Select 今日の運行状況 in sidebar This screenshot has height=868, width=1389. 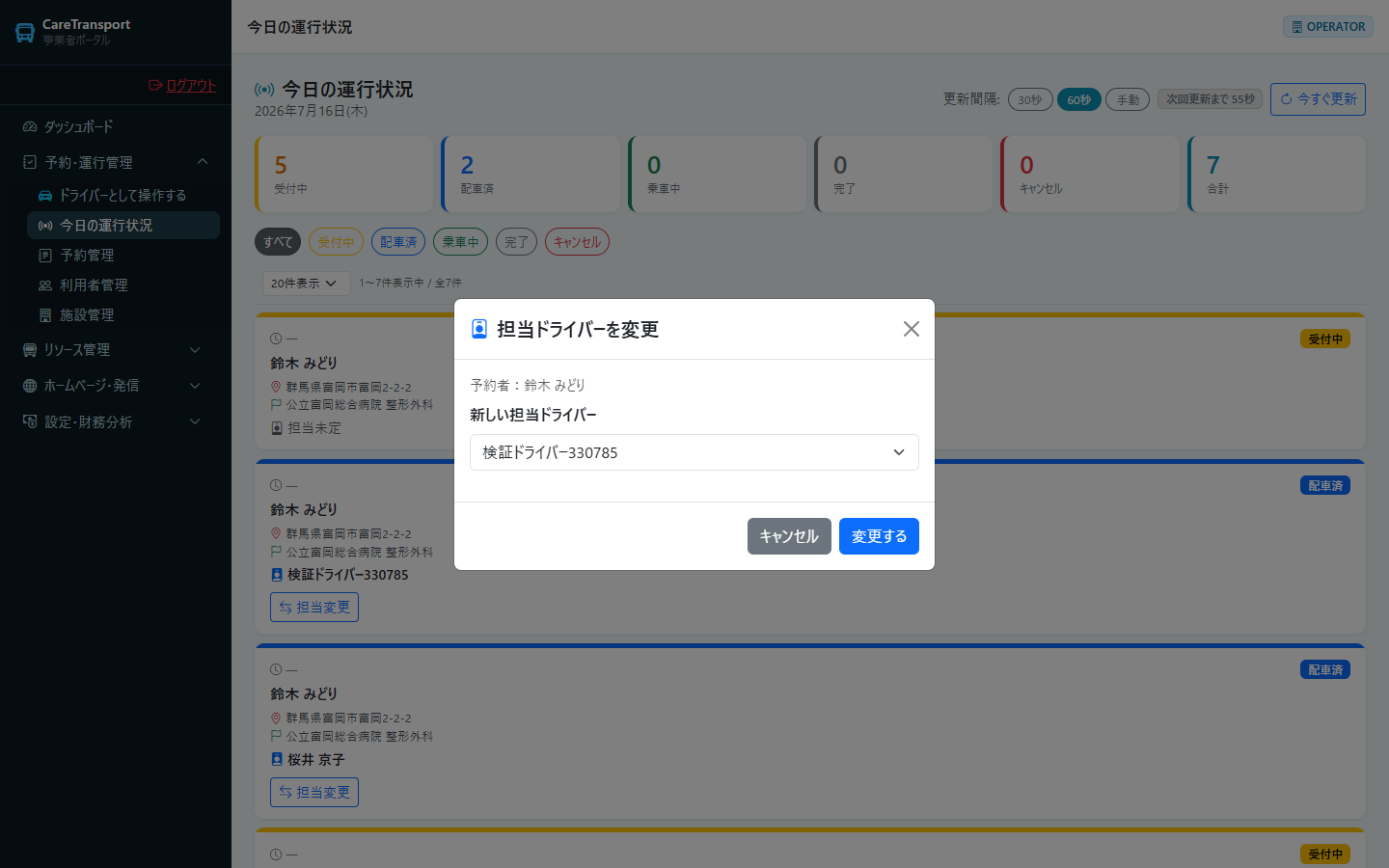tap(123, 225)
